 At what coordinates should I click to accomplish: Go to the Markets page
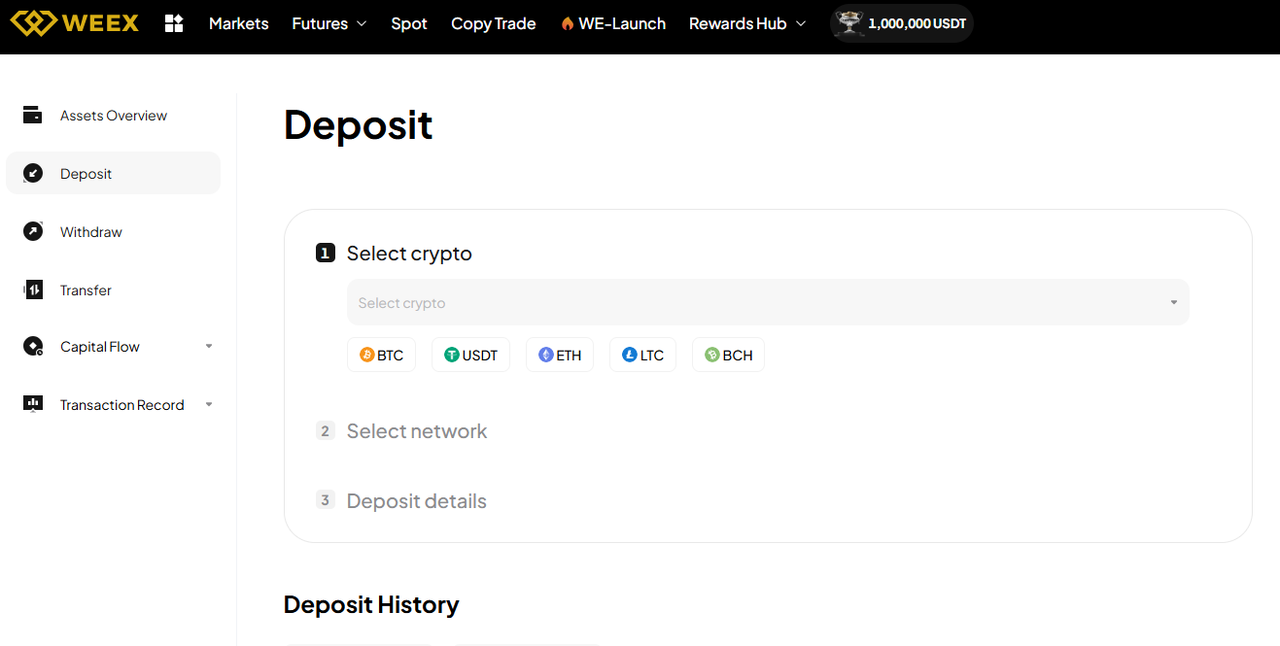pyautogui.click(x=238, y=23)
